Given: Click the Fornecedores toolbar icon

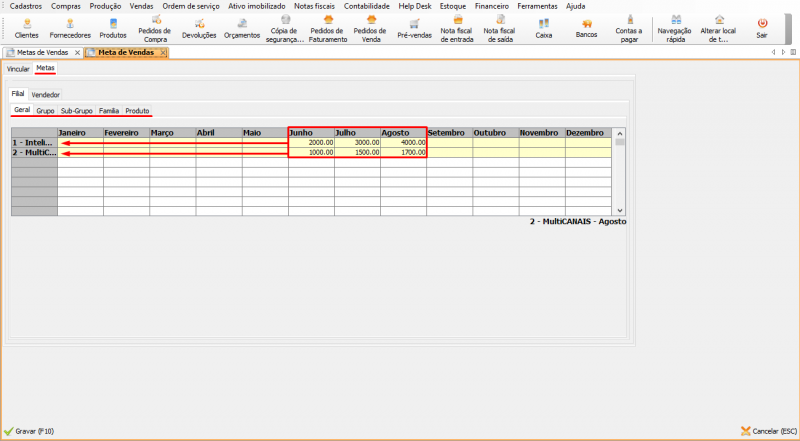Looking at the screenshot, I should [x=70, y=22].
